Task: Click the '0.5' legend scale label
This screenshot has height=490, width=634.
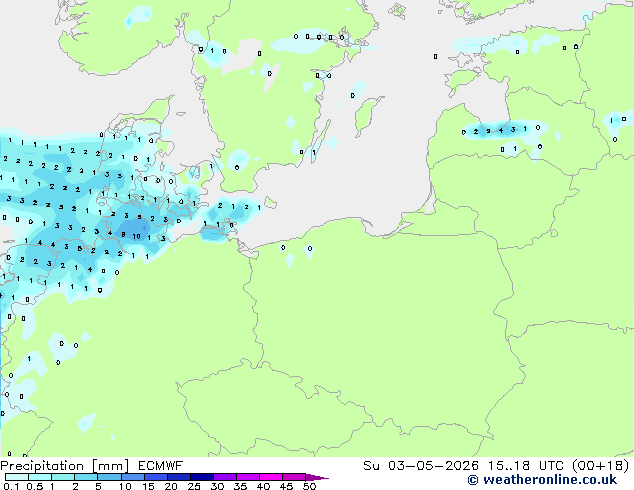Action: [35, 486]
